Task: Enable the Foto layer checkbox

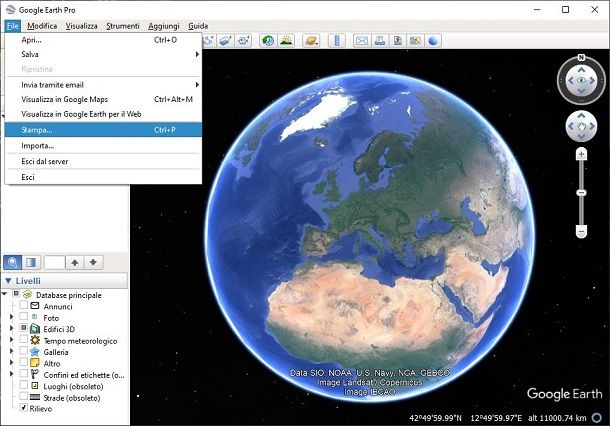Action: pos(24,316)
